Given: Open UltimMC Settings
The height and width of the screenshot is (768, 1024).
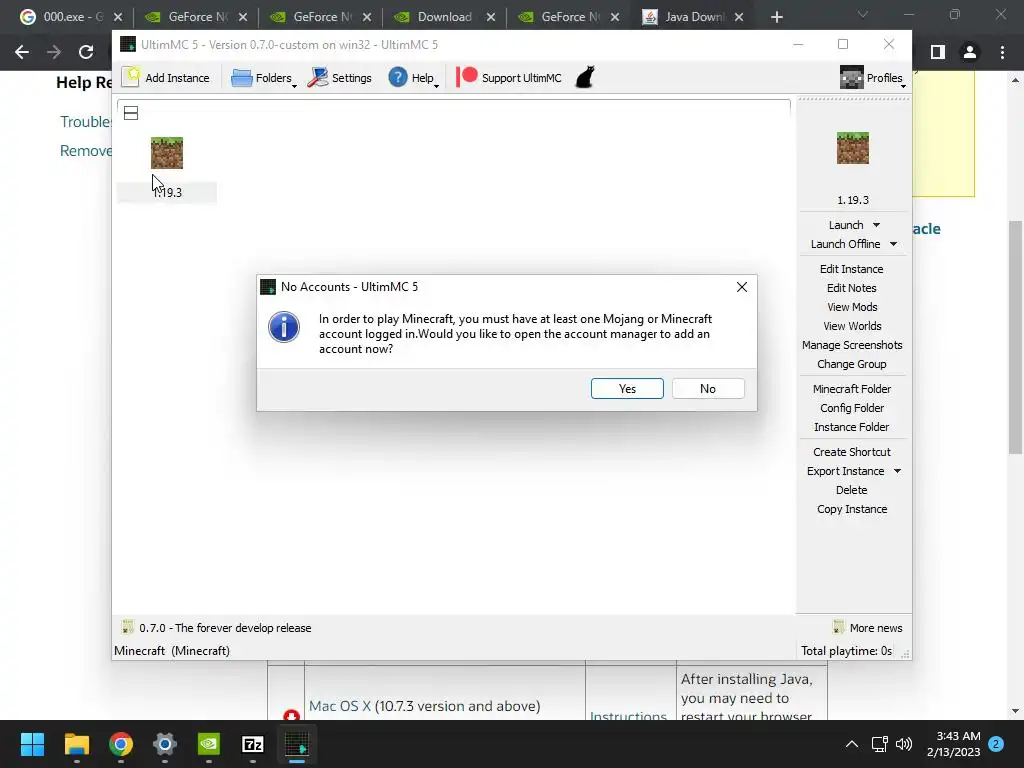Looking at the screenshot, I should point(340,78).
